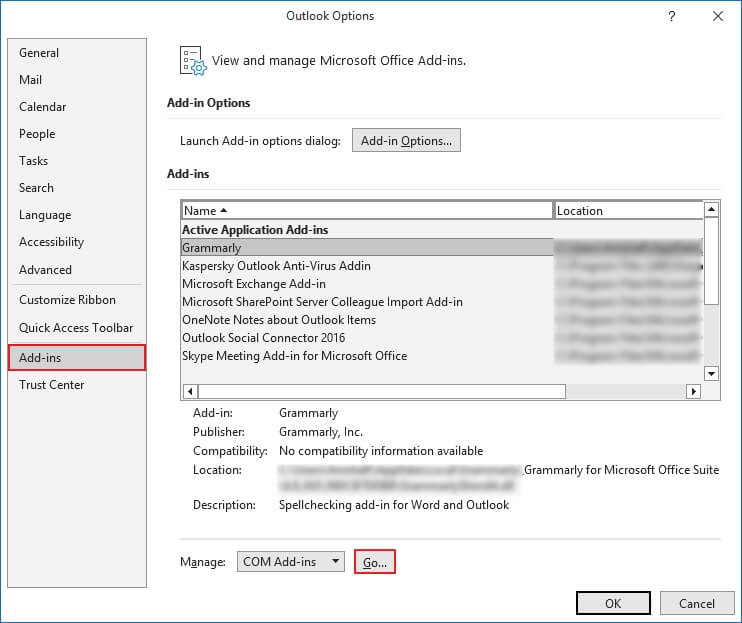The width and height of the screenshot is (742, 623).
Task: Click the add-in list scroll down arrow
Action: (x=711, y=374)
